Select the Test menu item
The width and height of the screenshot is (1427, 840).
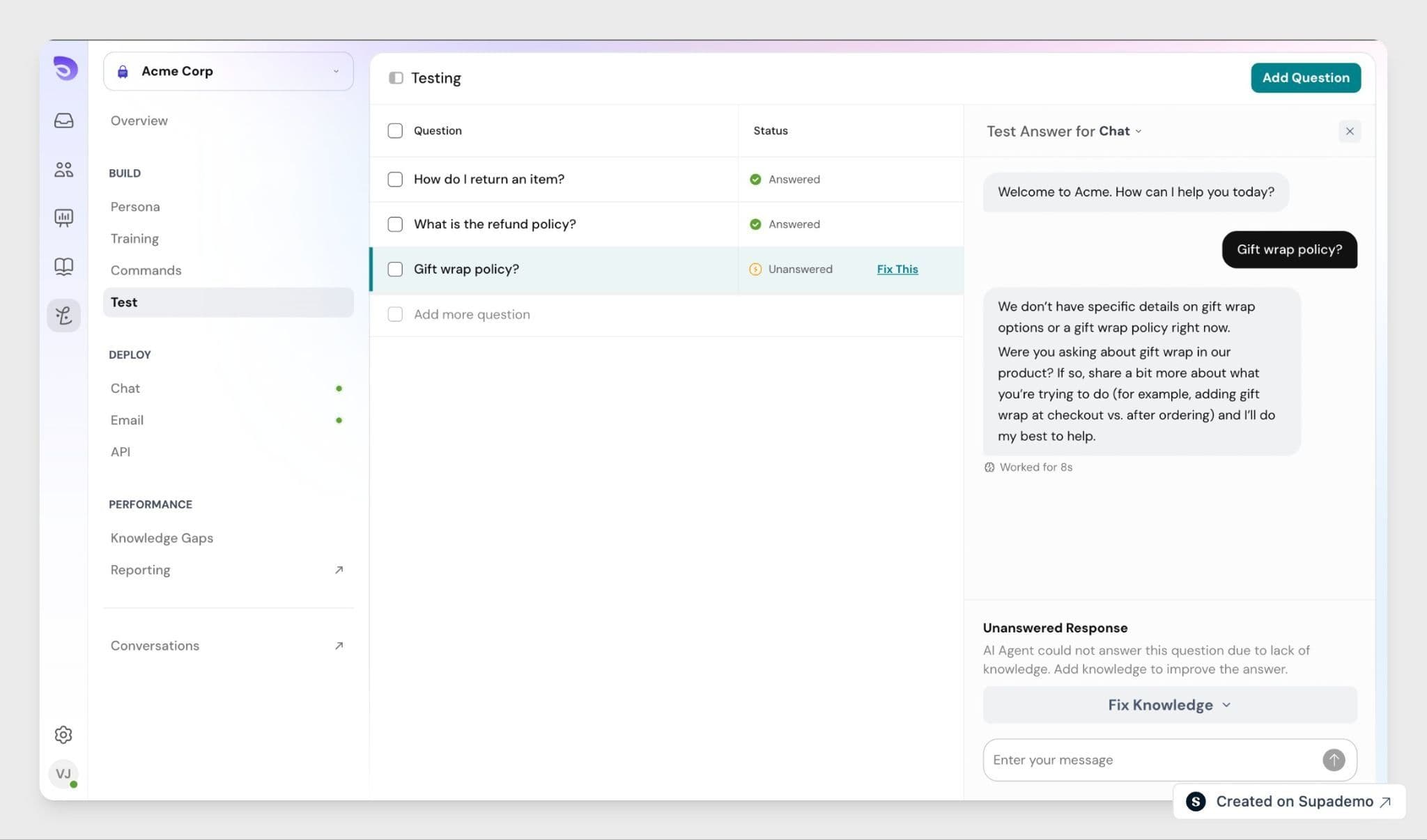pos(229,302)
